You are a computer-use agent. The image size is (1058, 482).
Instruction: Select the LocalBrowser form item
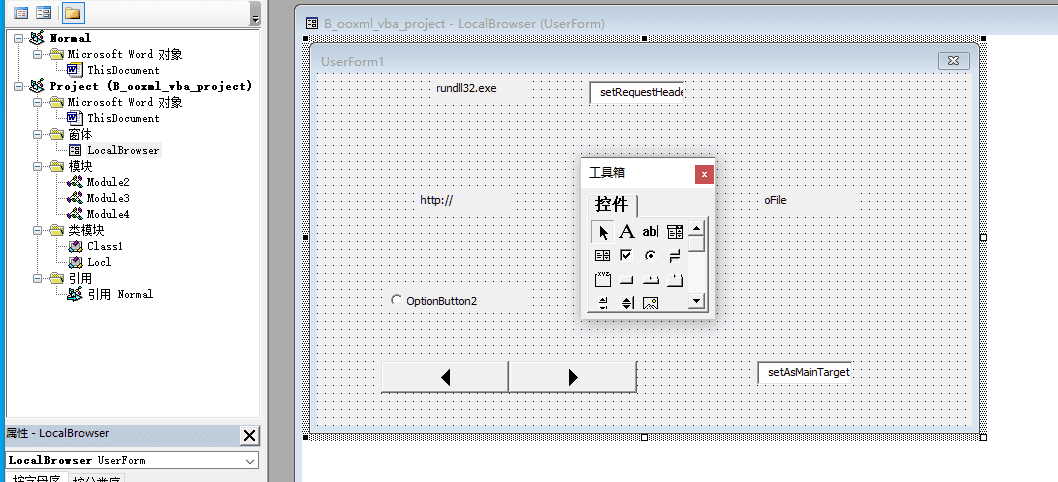(123, 151)
